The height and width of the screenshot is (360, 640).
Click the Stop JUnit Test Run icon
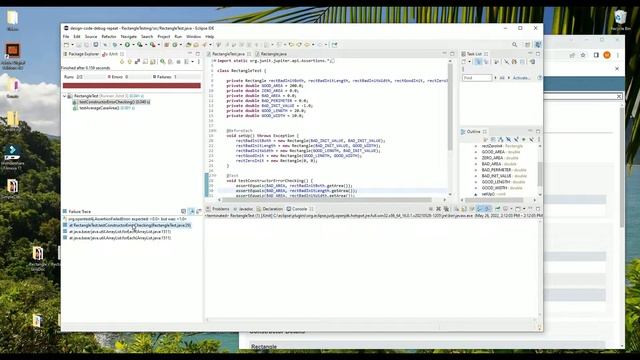[x=178, y=62]
